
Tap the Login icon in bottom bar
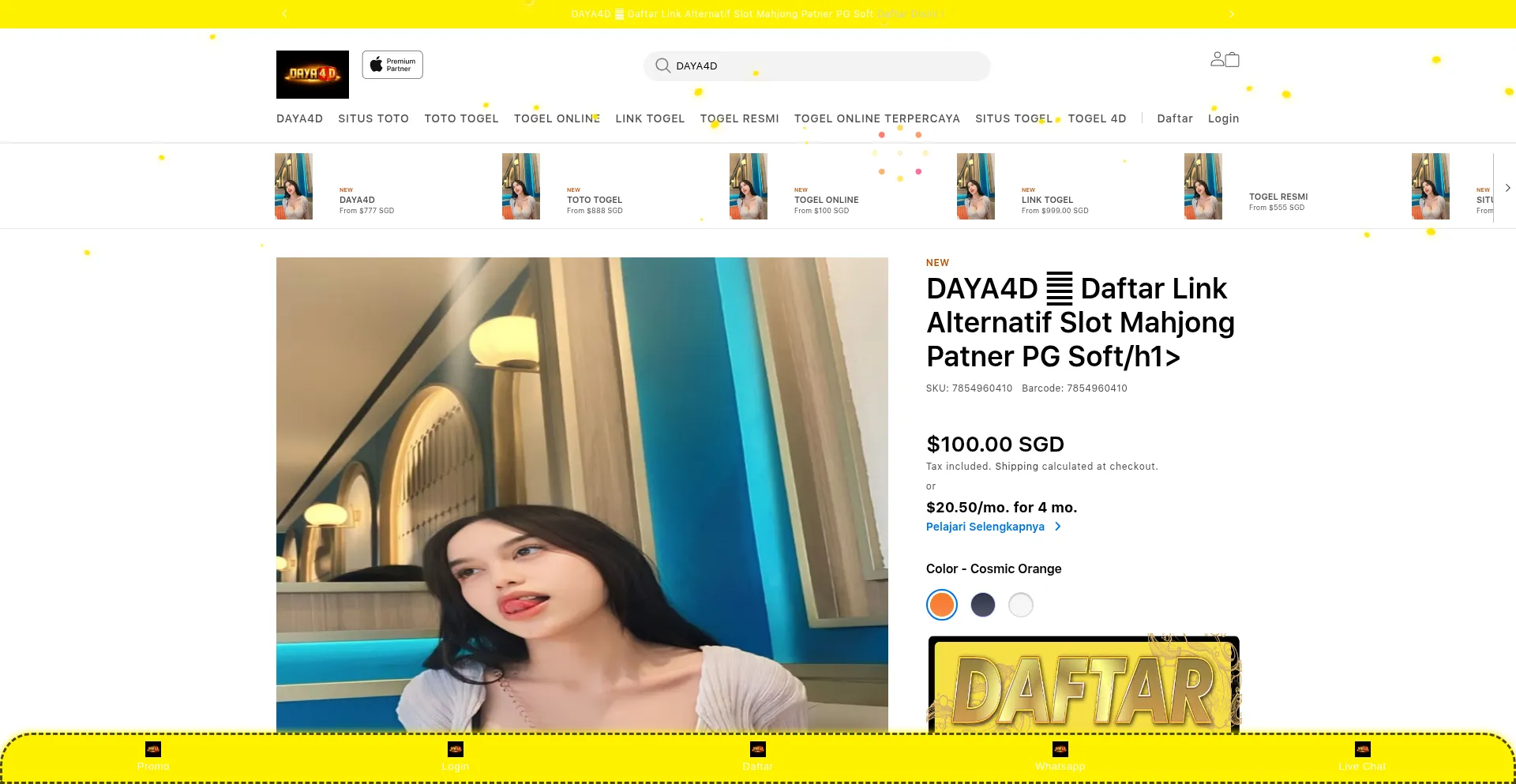coord(456,749)
